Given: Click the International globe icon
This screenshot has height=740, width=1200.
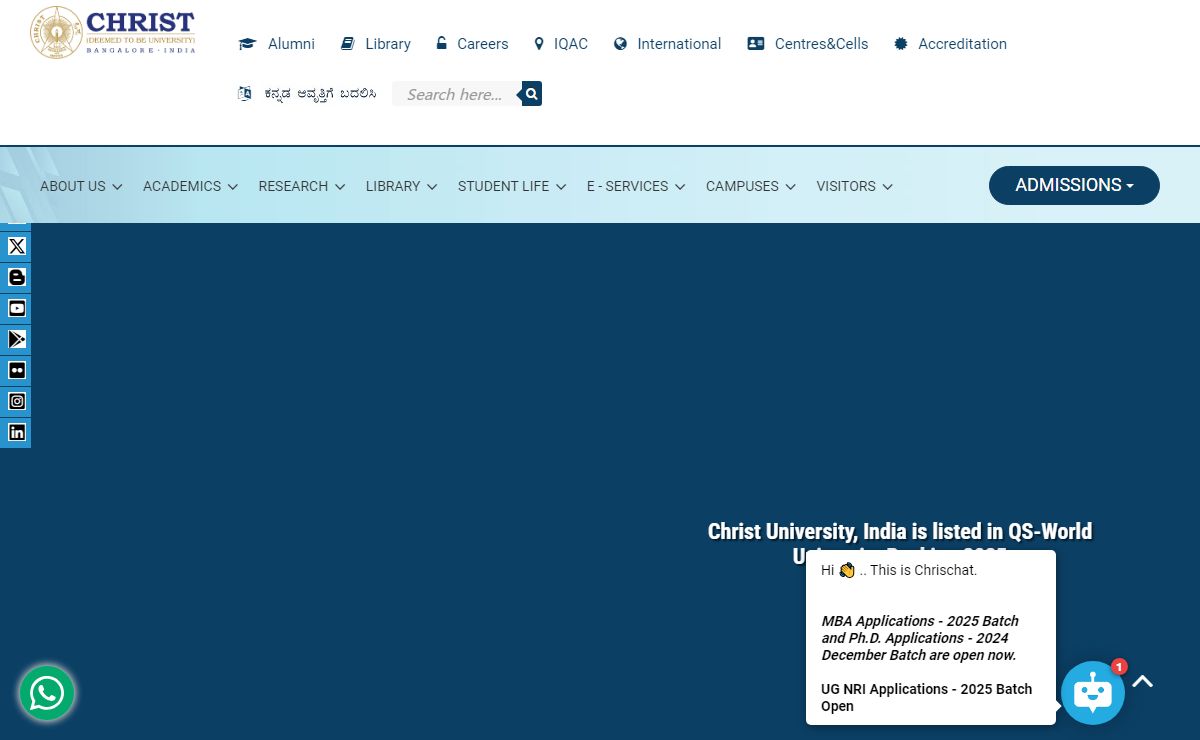Looking at the screenshot, I should [620, 44].
